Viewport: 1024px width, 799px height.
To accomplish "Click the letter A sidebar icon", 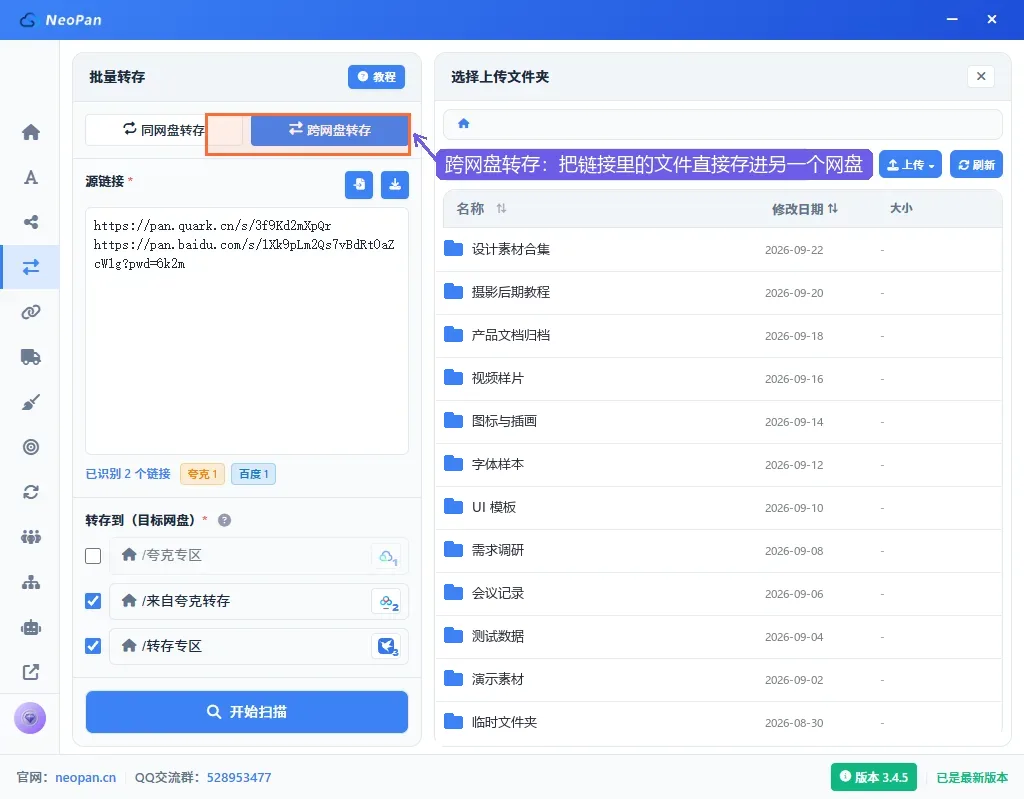I will click(31, 178).
